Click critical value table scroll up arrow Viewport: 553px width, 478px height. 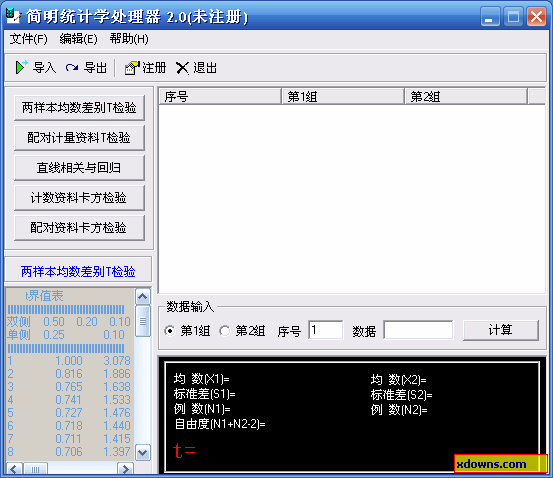142,297
